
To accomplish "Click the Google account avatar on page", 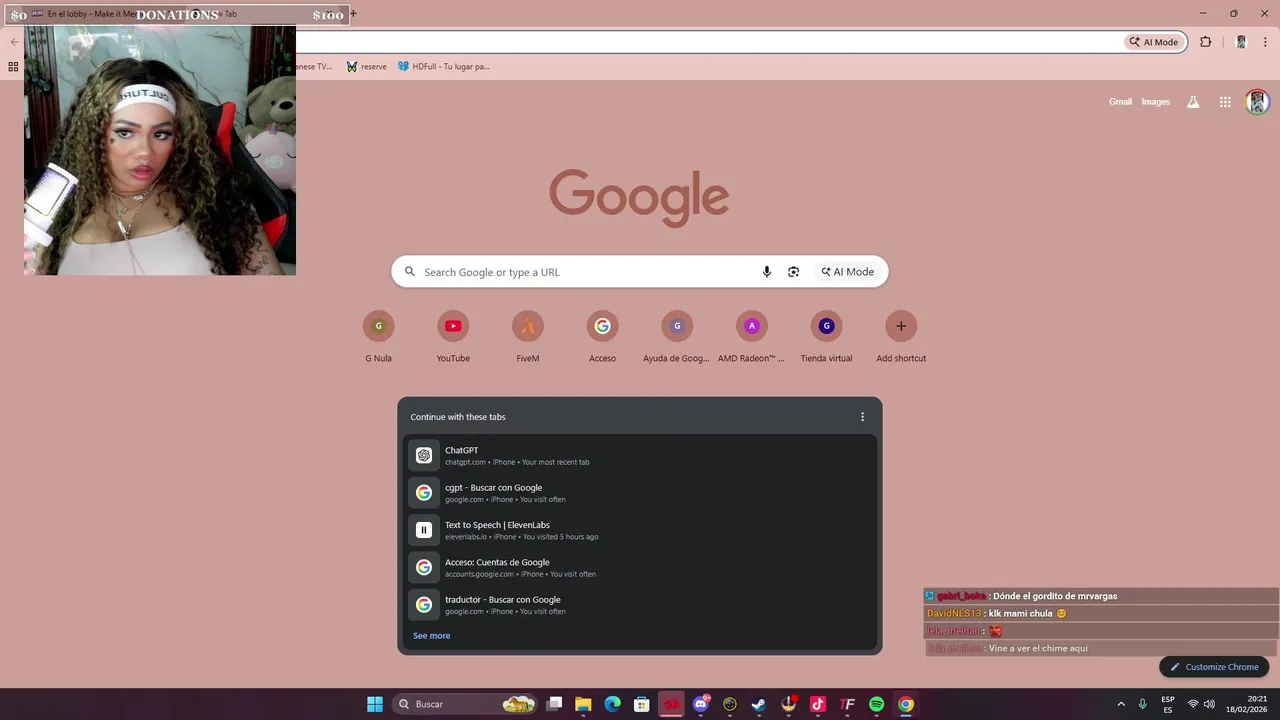I will 1257,102.
